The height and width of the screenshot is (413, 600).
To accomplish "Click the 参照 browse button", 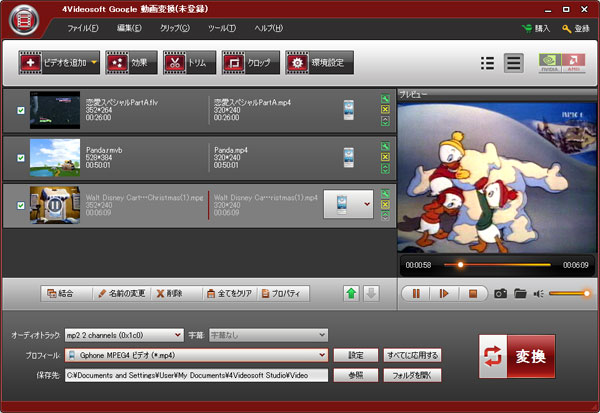I will tap(356, 375).
